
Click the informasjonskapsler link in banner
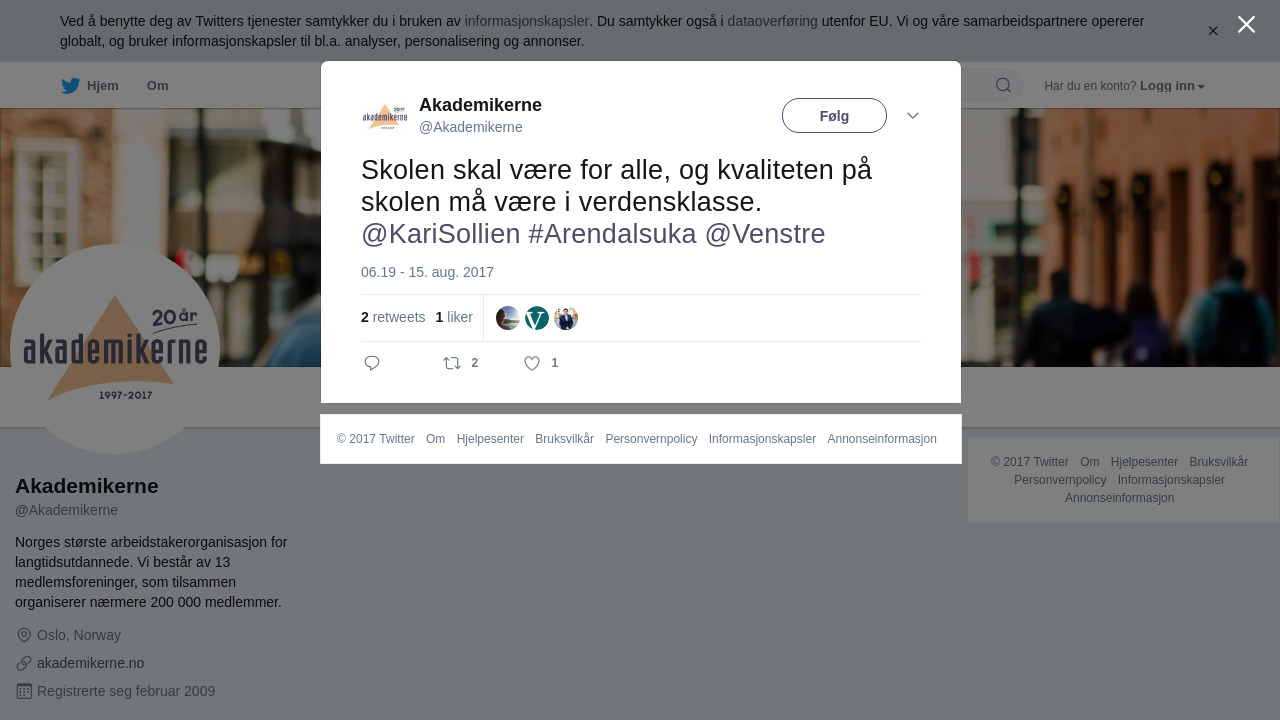[526, 21]
